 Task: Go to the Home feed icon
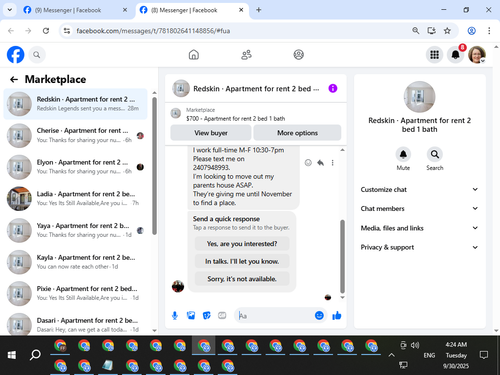(194, 55)
